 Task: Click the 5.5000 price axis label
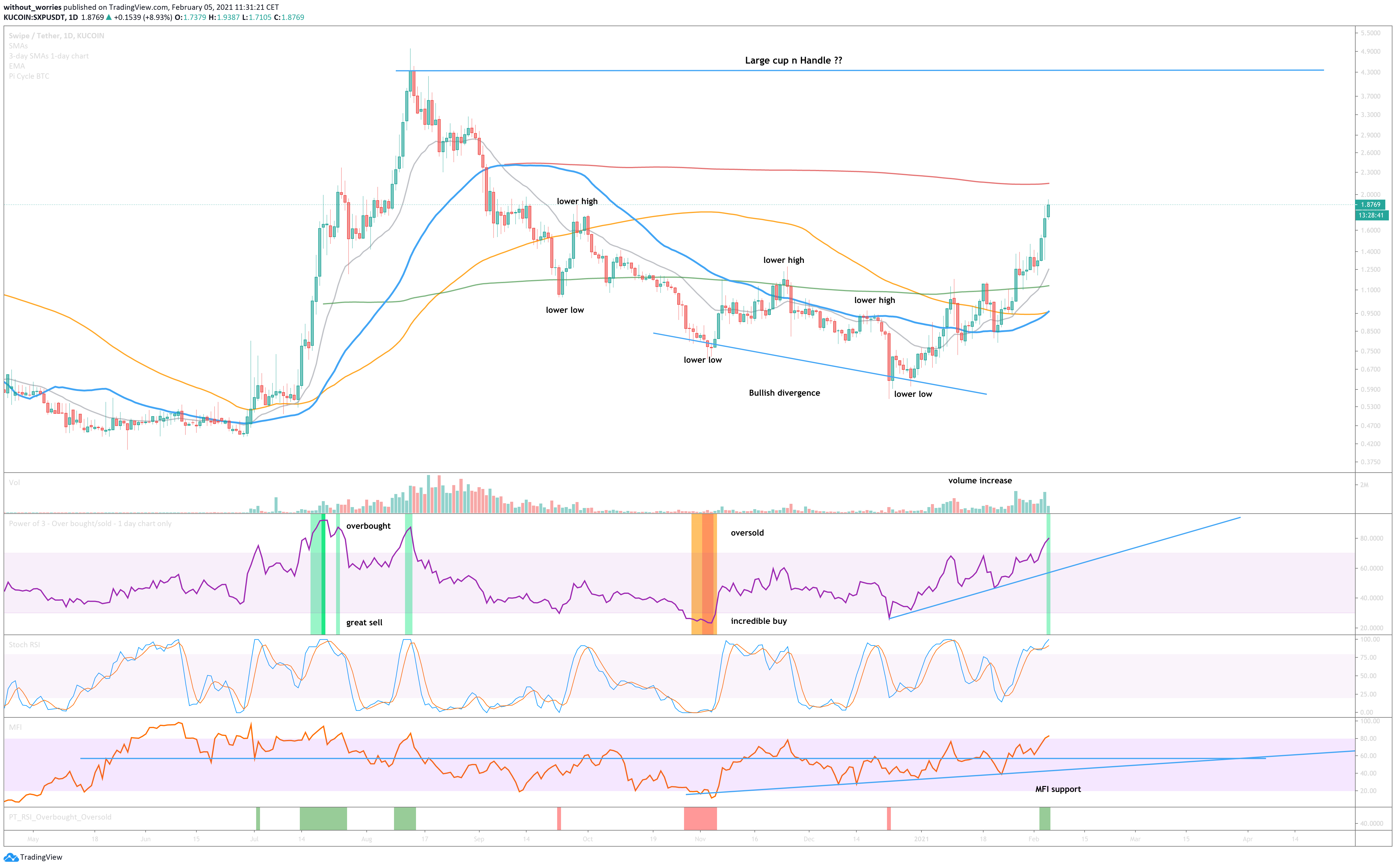tap(1370, 33)
